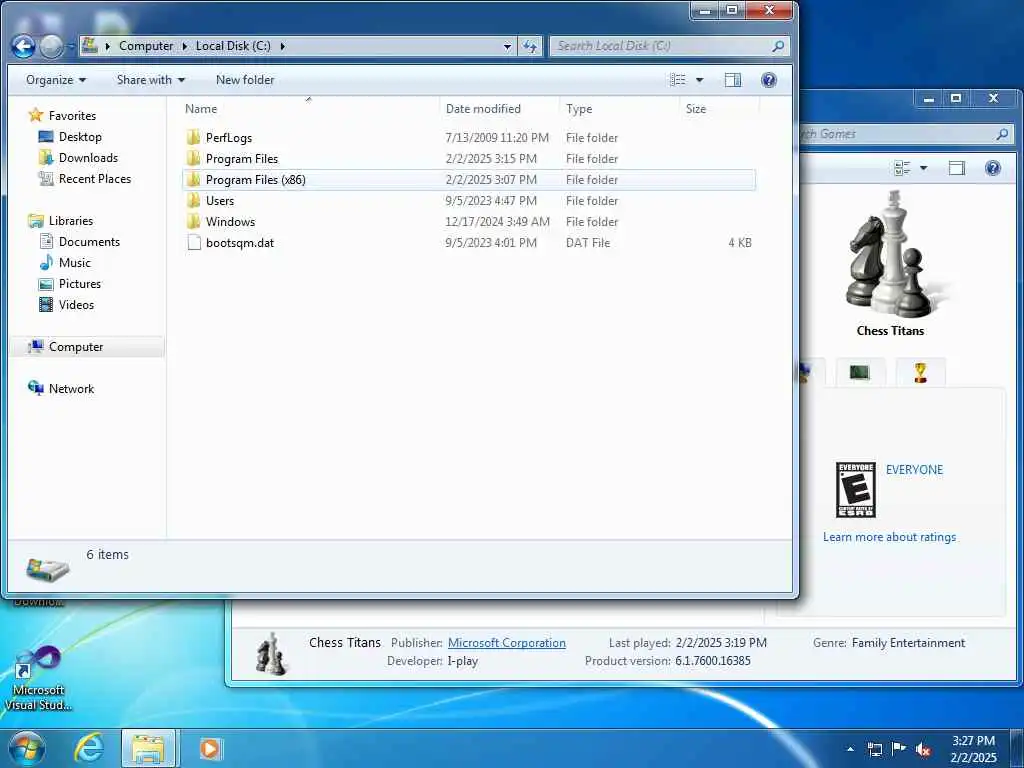Select the PerfLogs folder icon
This screenshot has height=768, width=1024.
193,138
